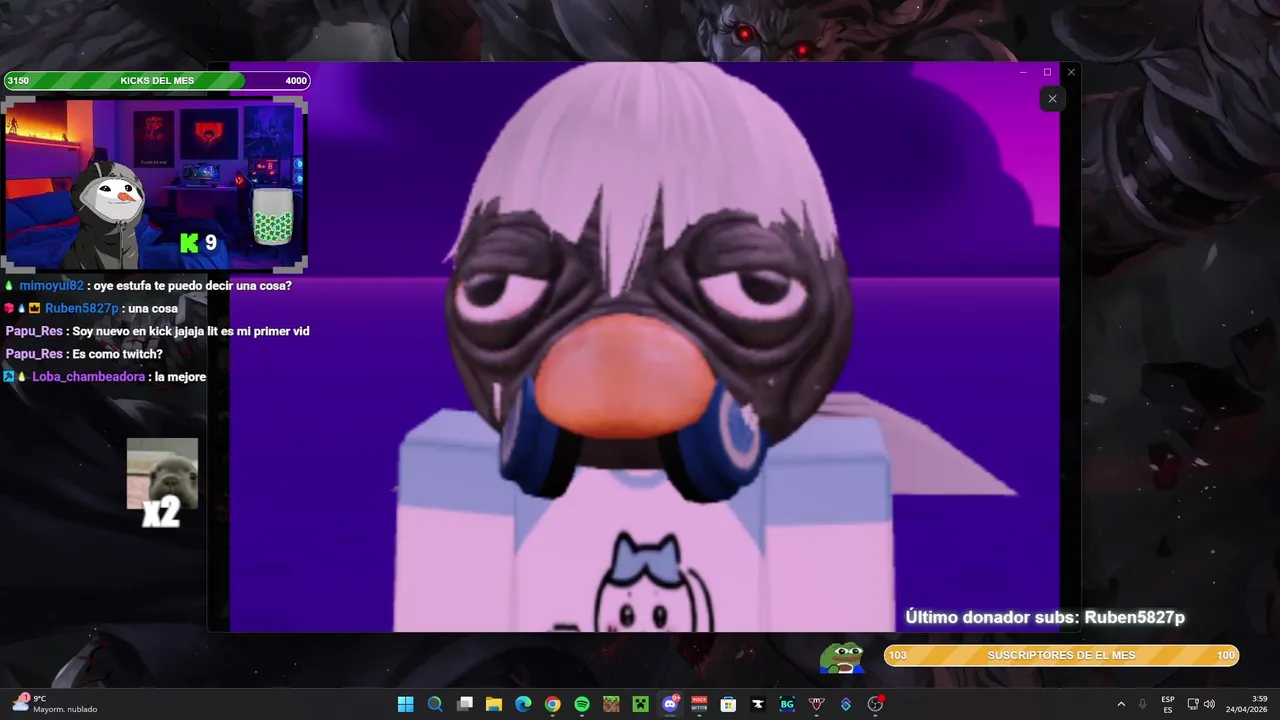Open the Minecraft grass block icon
Viewport: 1280px width, 720px height.
[611, 704]
